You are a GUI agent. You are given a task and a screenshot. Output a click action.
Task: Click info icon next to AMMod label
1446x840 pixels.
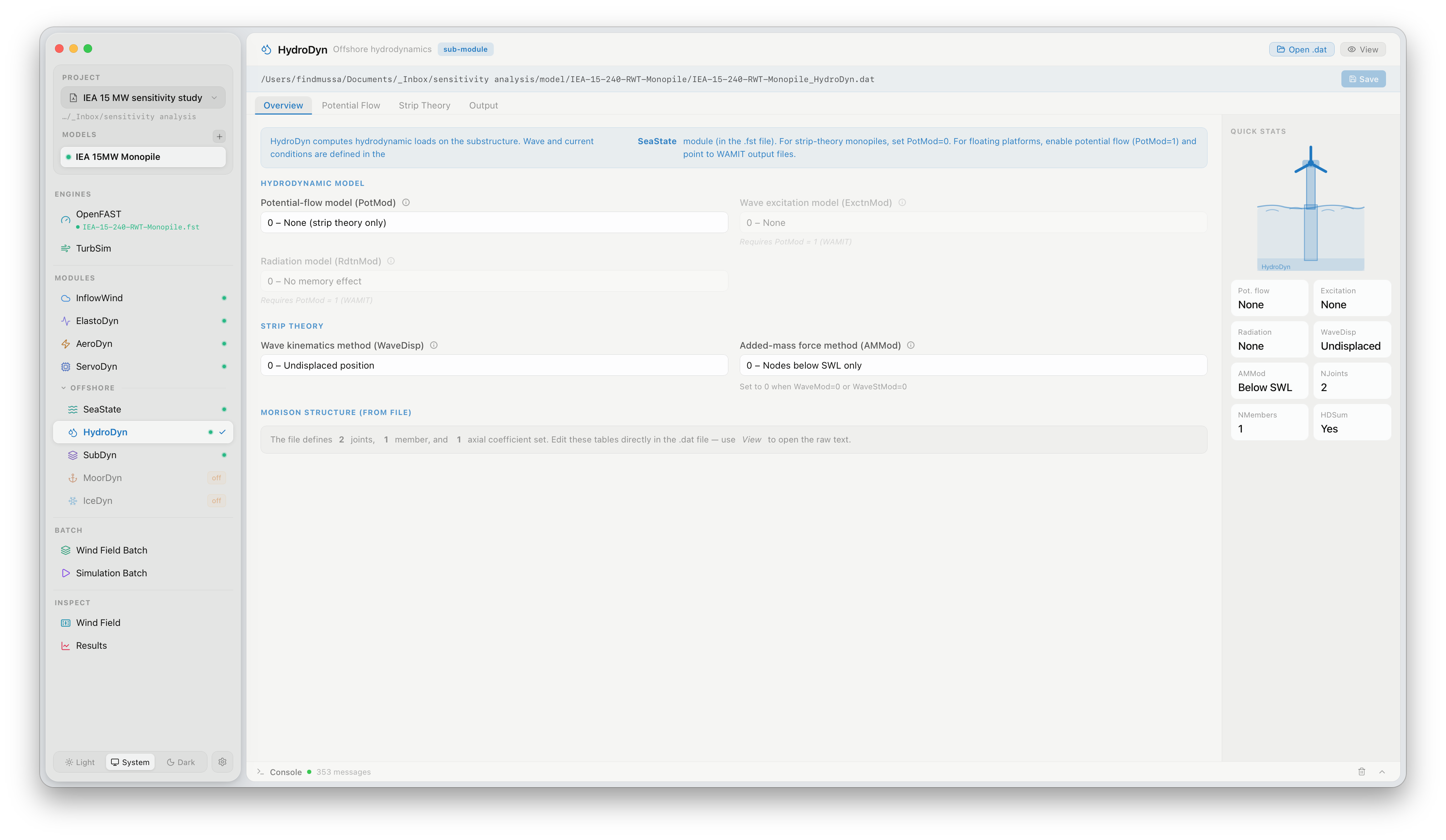[911, 345]
